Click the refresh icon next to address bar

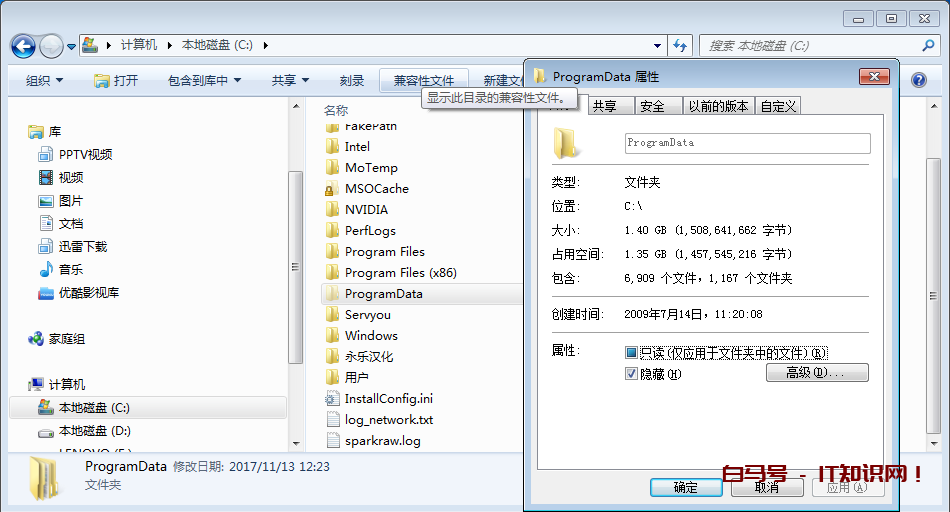(680, 45)
